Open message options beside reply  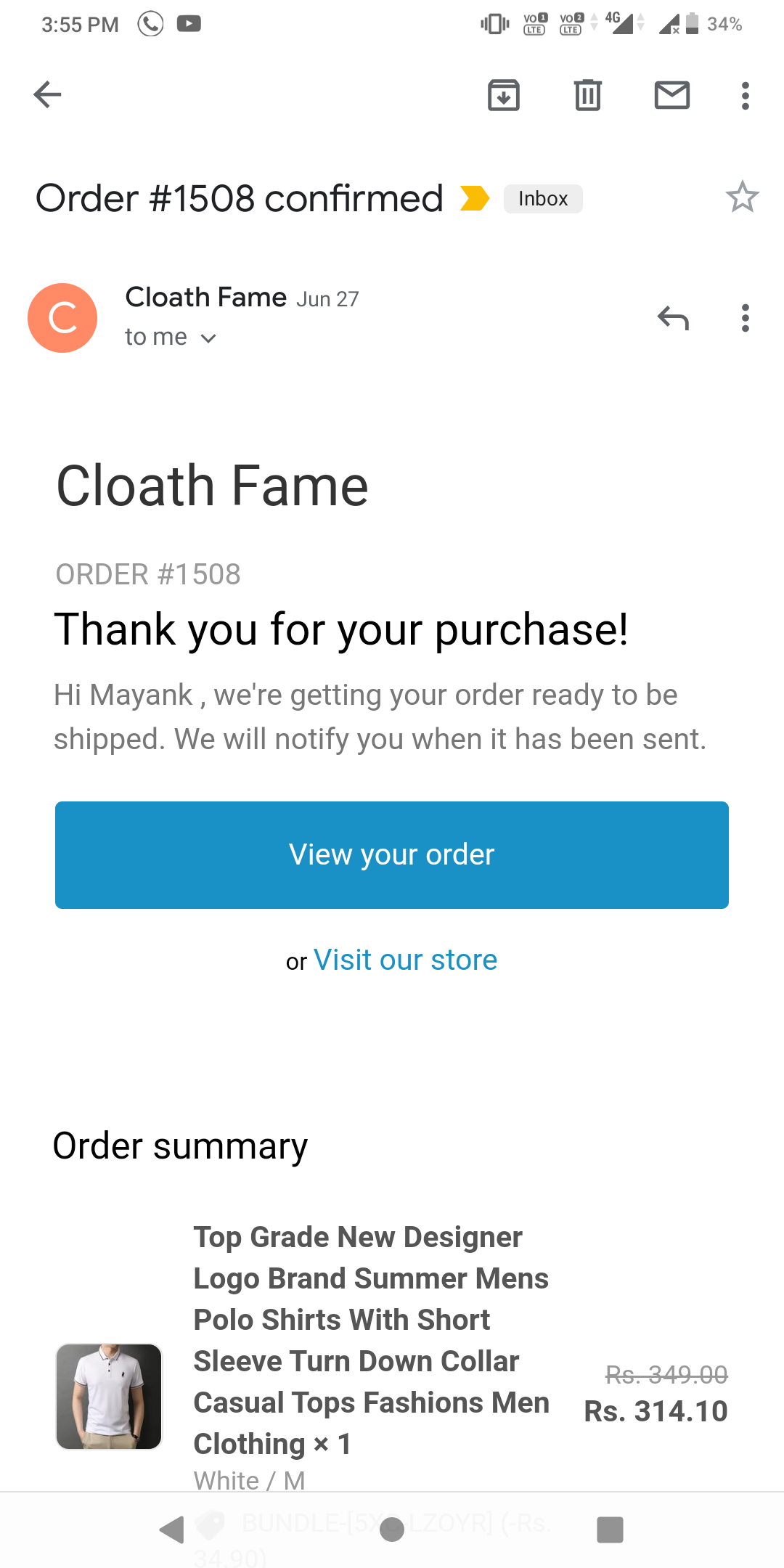click(745, 318)
